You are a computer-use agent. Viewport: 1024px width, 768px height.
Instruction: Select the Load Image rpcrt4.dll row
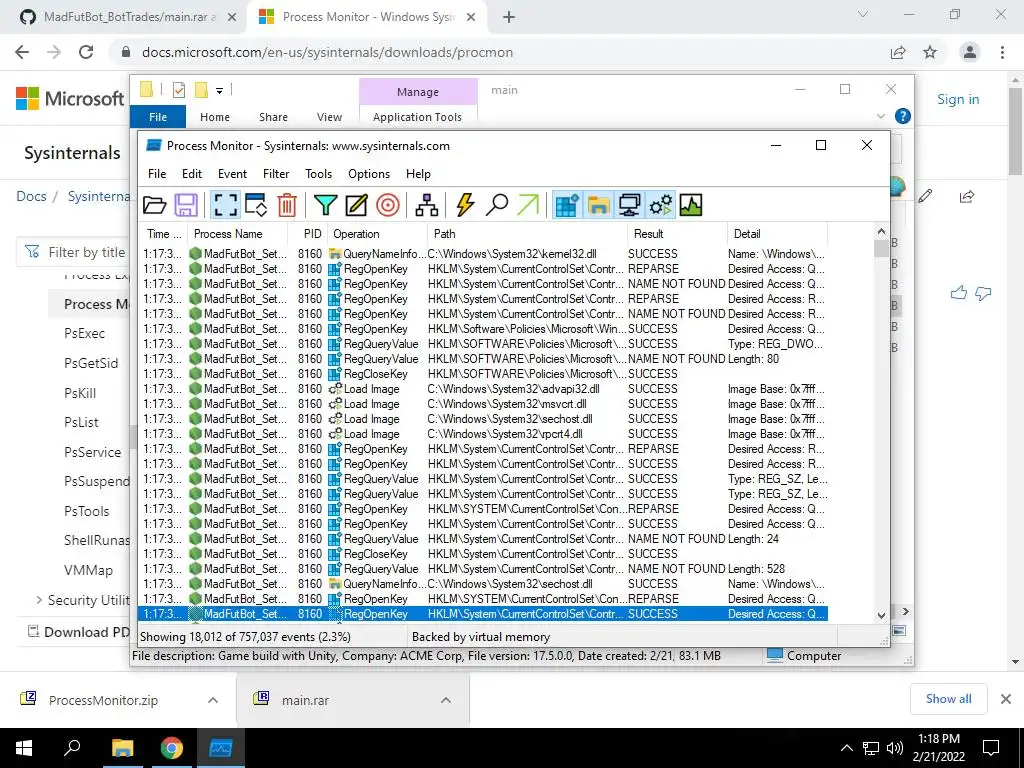483,434
